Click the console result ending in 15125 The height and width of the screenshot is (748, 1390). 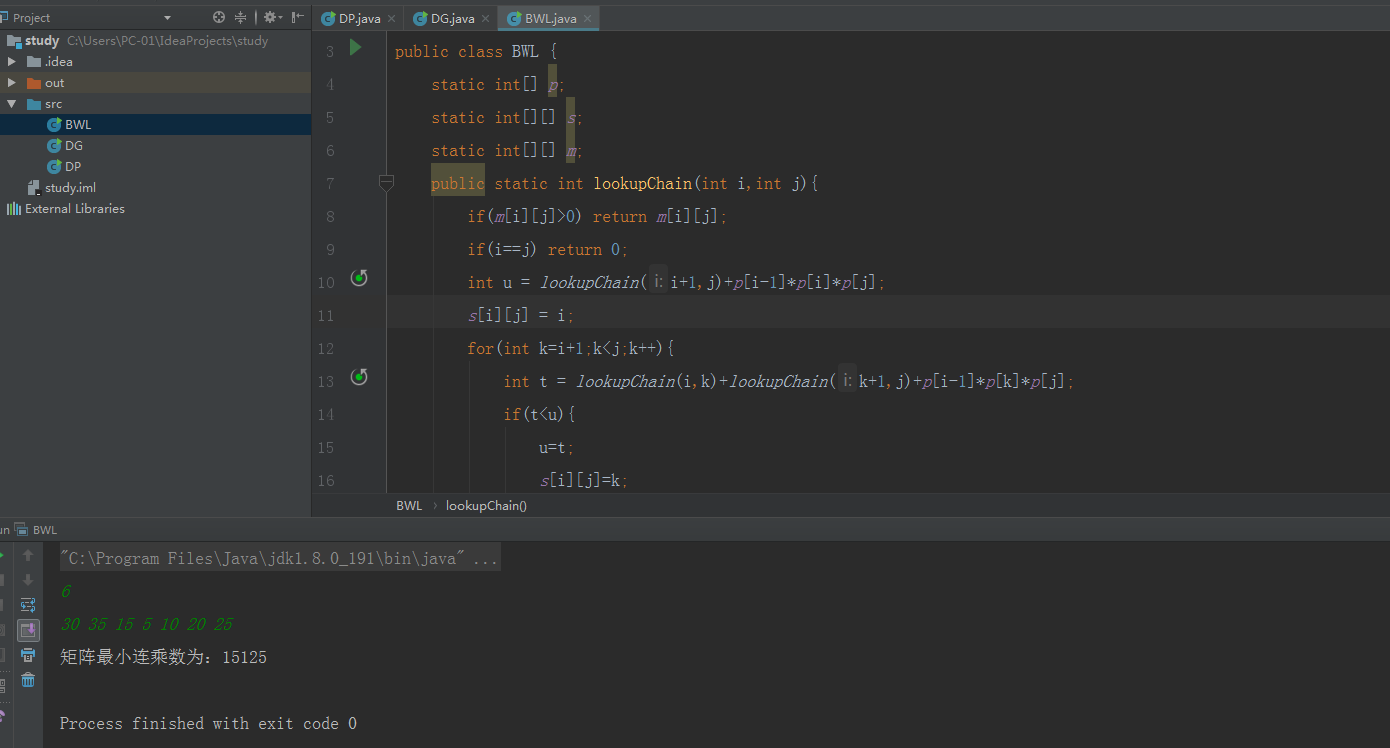[x=163, y=658]
